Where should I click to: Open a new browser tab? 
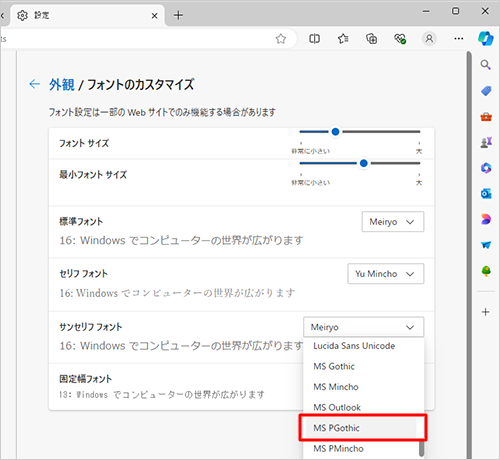tap(178, 15)
